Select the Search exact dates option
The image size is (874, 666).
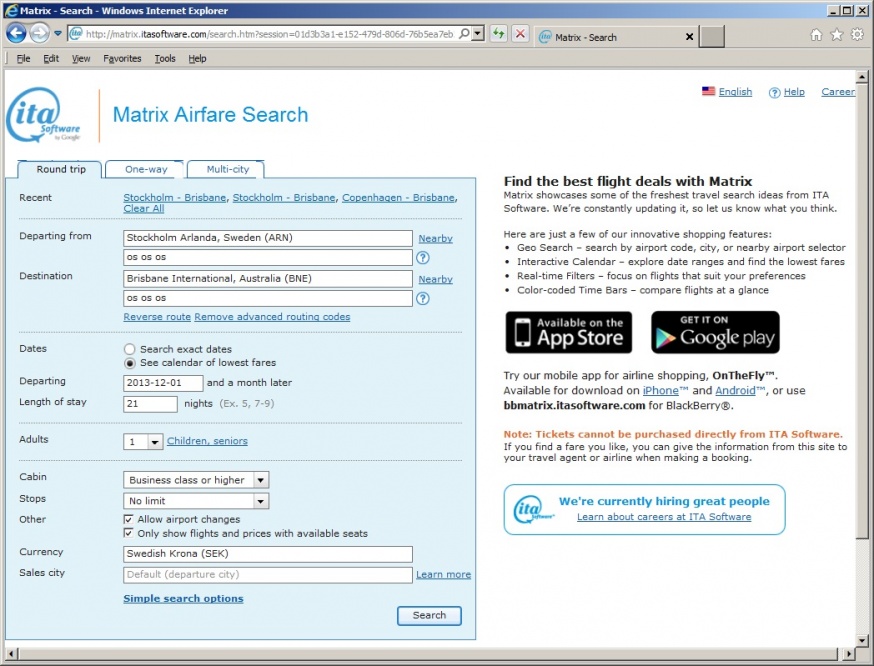tap(130, 349)
